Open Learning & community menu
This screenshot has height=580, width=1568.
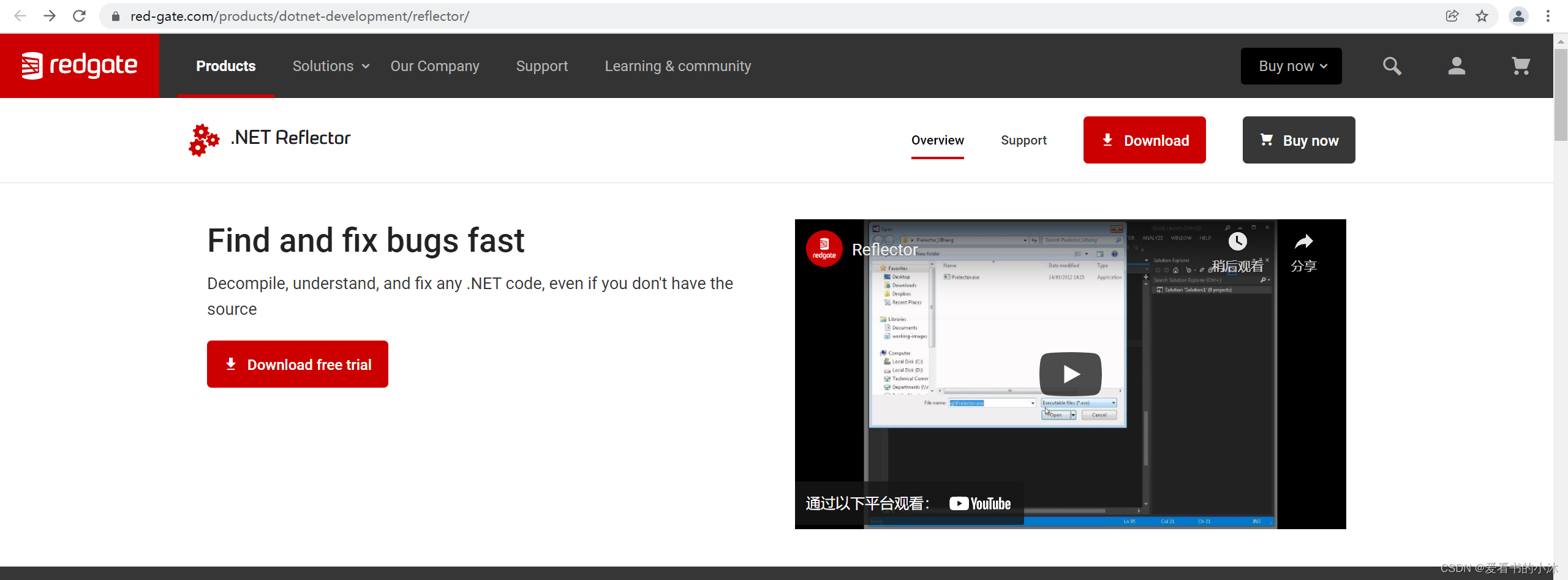pos(678,66)
